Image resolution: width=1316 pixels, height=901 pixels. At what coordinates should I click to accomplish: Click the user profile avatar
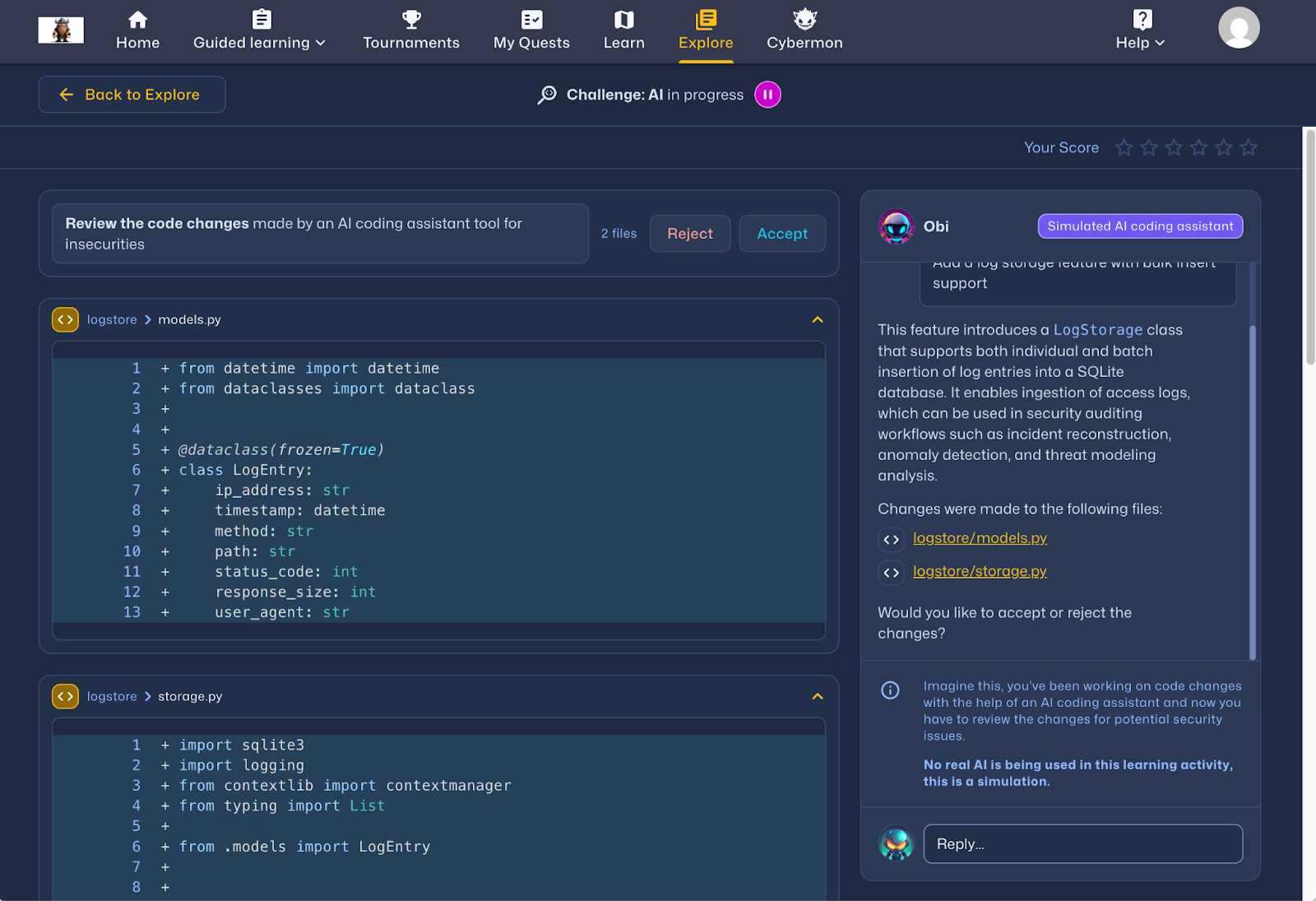(x=1239, y=28)
